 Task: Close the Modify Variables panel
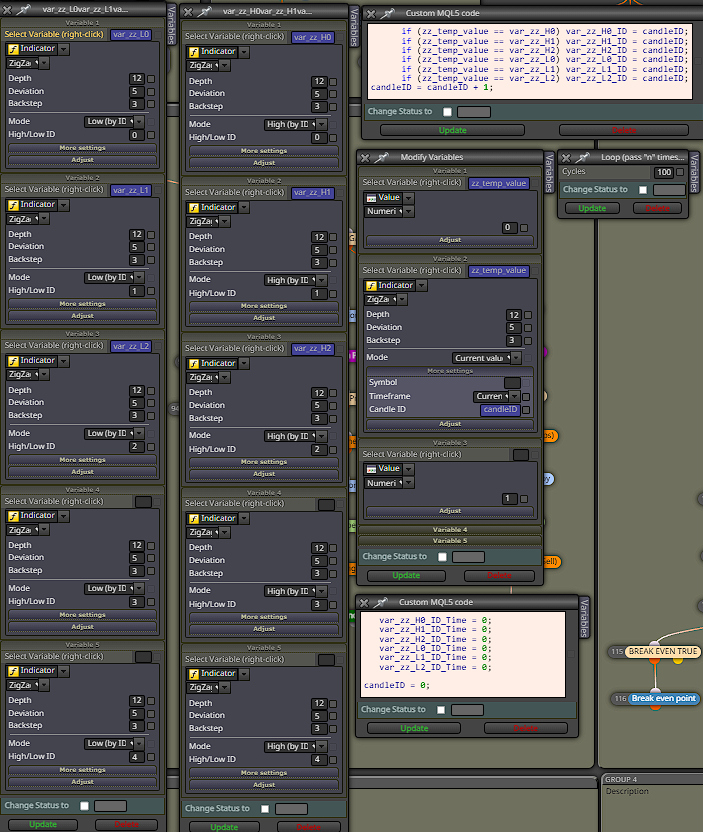click(364, 158)
